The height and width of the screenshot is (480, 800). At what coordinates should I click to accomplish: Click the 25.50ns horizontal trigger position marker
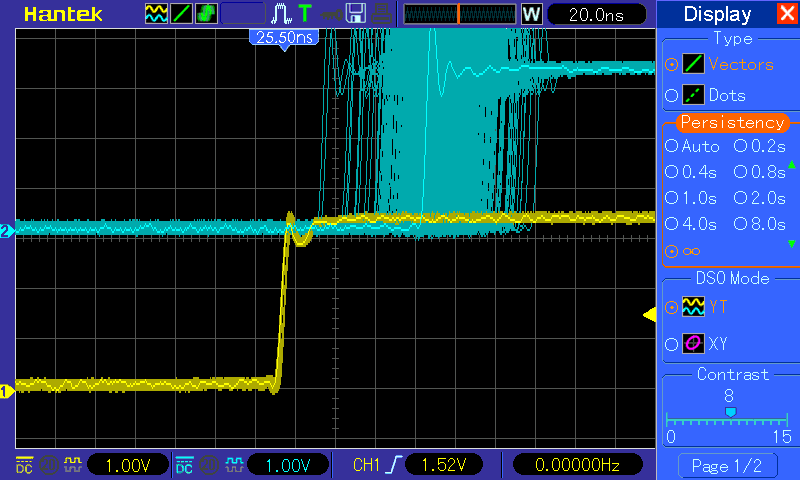(x=284, y=38)
